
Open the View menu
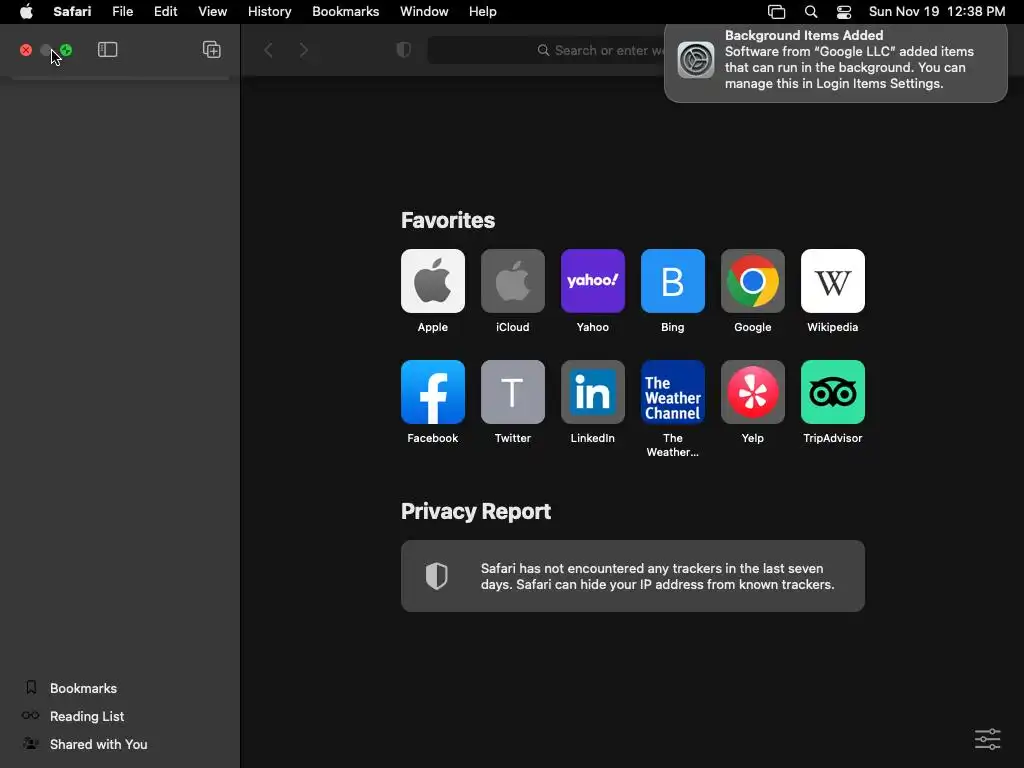click(x=213, y=12)
